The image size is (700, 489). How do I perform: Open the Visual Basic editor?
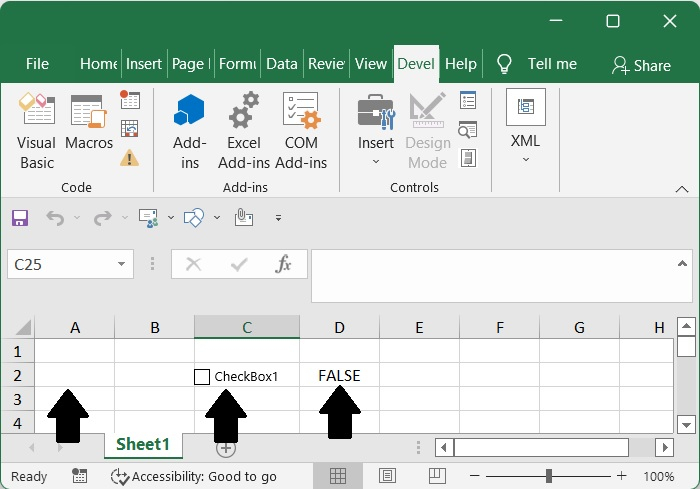(37, 131)
